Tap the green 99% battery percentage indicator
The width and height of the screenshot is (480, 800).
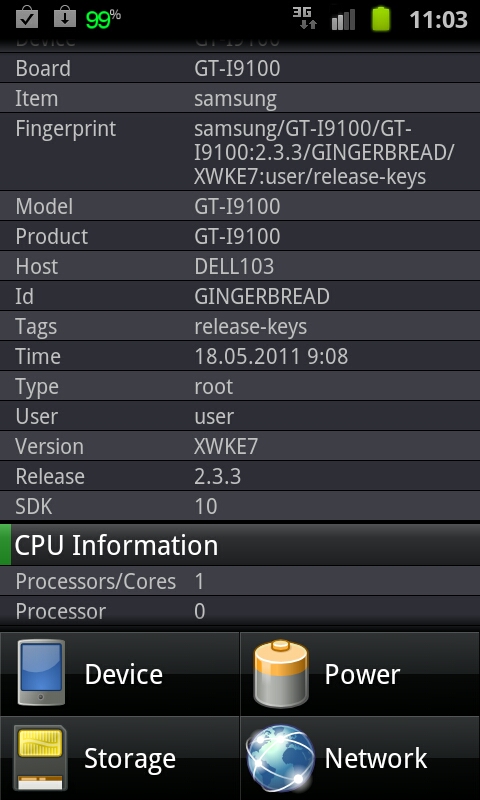(103, 19)
